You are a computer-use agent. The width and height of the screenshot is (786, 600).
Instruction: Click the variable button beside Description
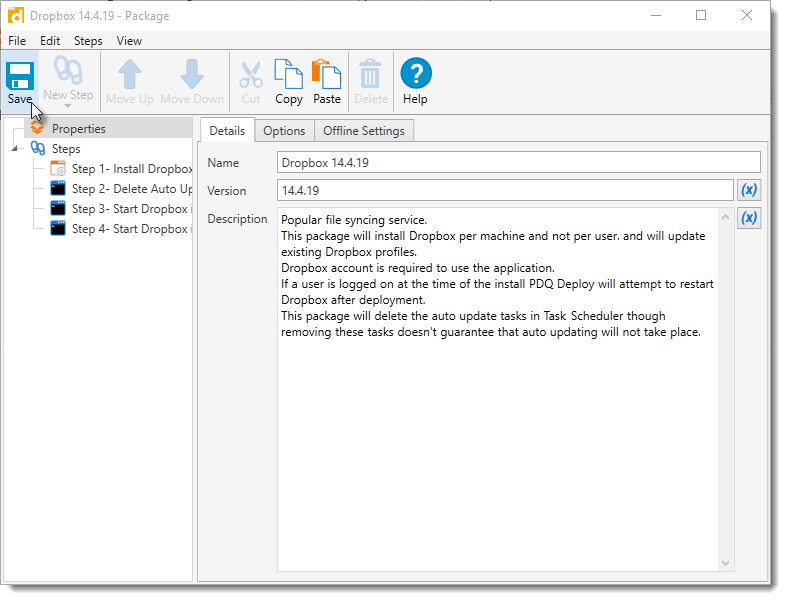point(748,218)
